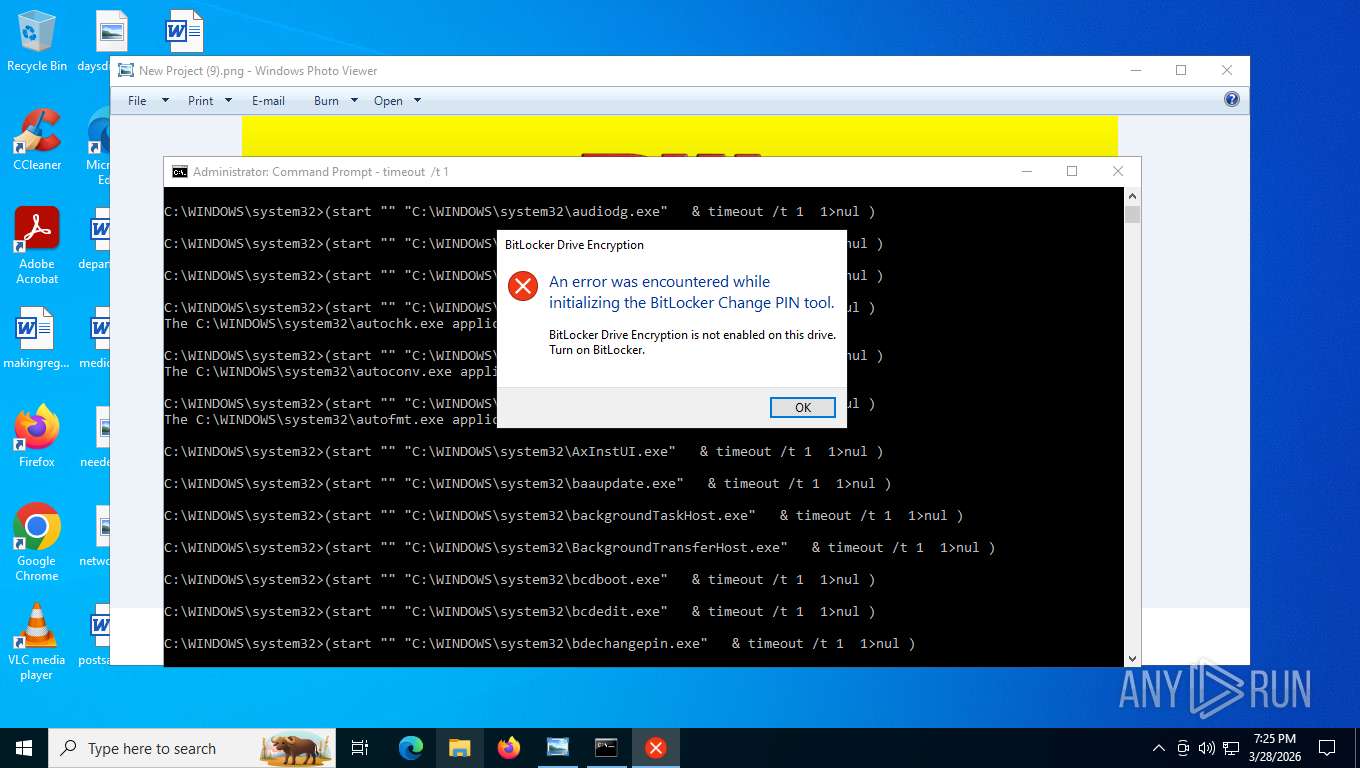Click the Command Prompt scrollbar up arrow
The height and width of the screenshot is (768, 1360).
pos(1132,197)
